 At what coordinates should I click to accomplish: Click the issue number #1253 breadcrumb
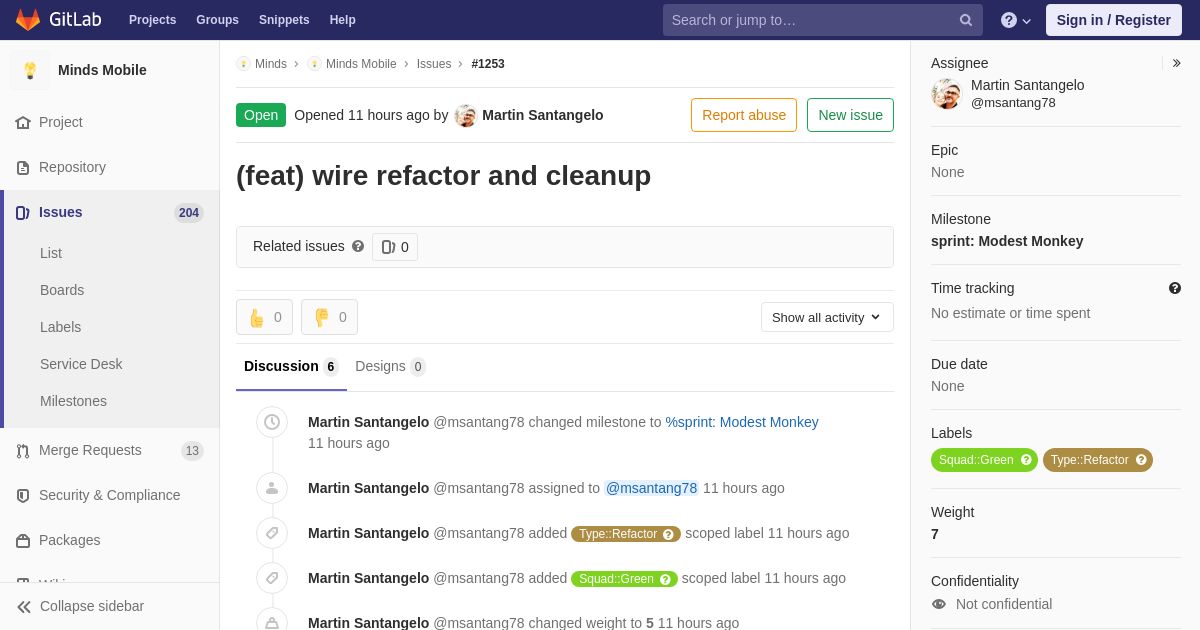[488, 64]
